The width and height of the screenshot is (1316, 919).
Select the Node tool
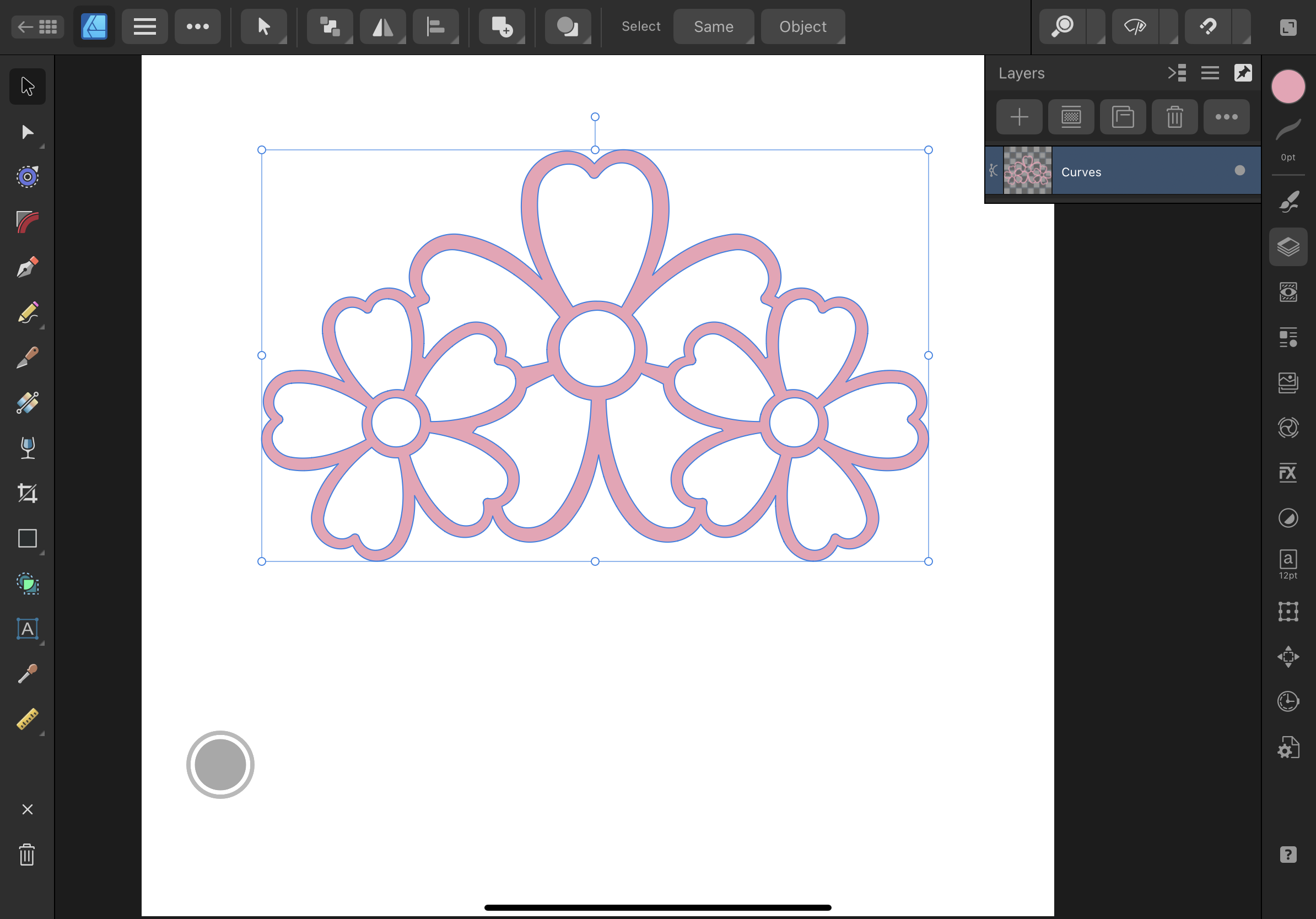tap(27, 132)
